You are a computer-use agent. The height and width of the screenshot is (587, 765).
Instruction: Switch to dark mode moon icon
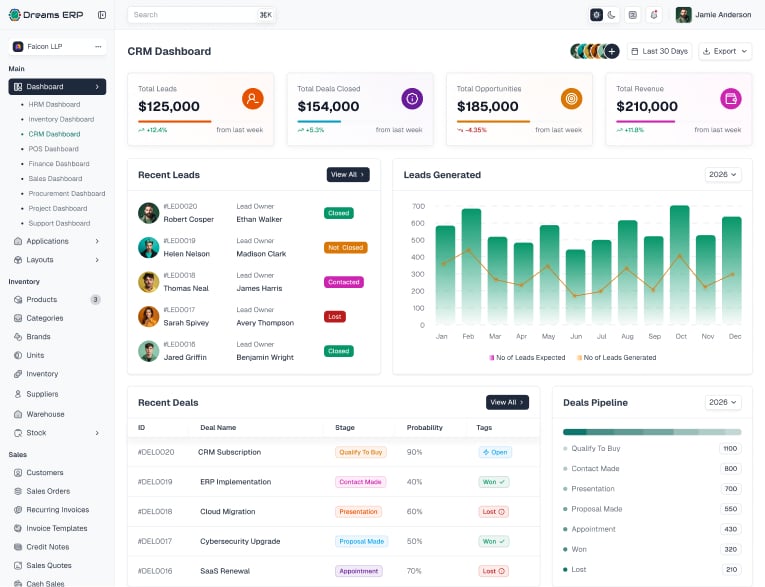point(611,15)
